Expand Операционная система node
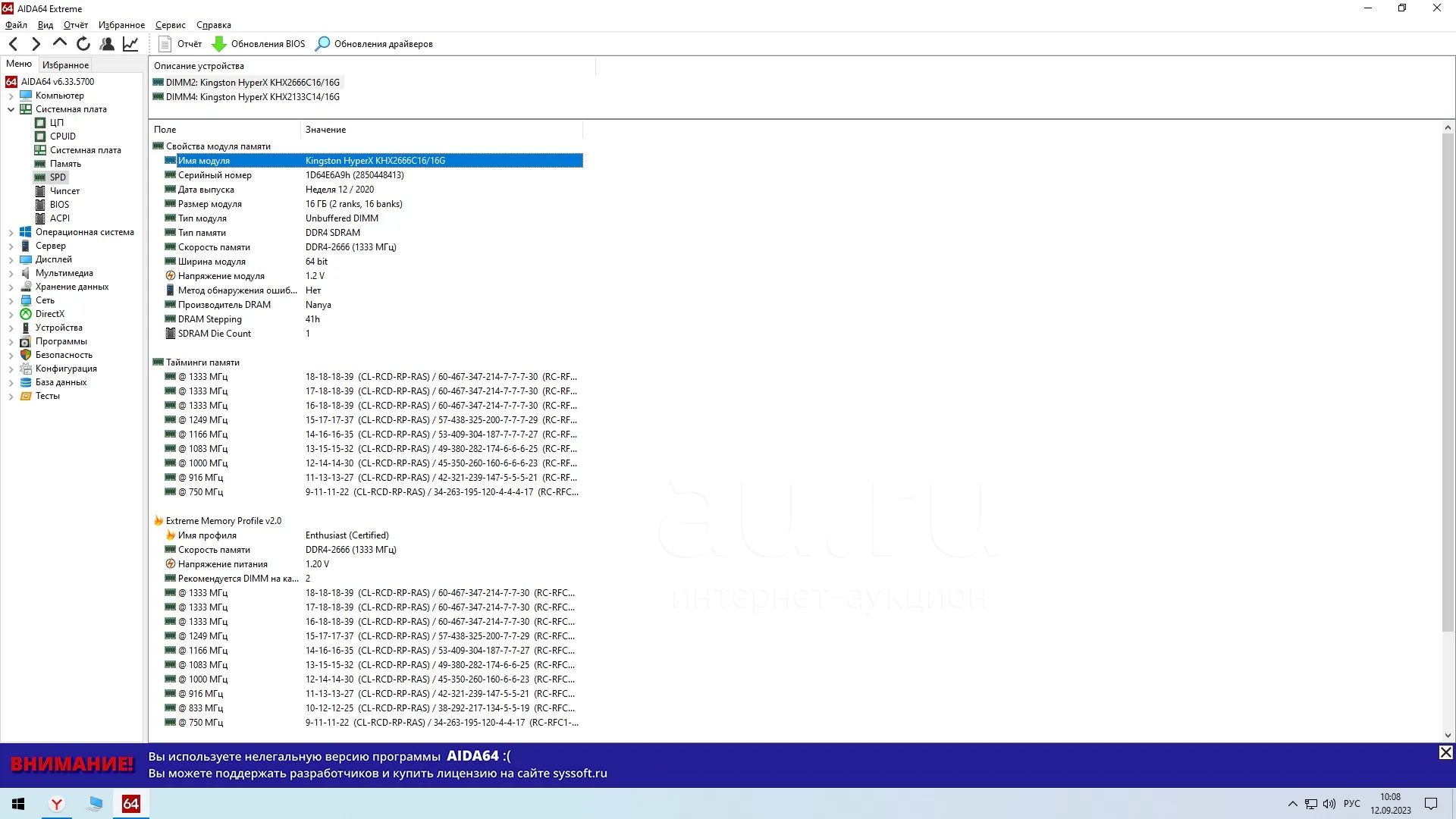The image size is (1456, 819). (11, 232)
